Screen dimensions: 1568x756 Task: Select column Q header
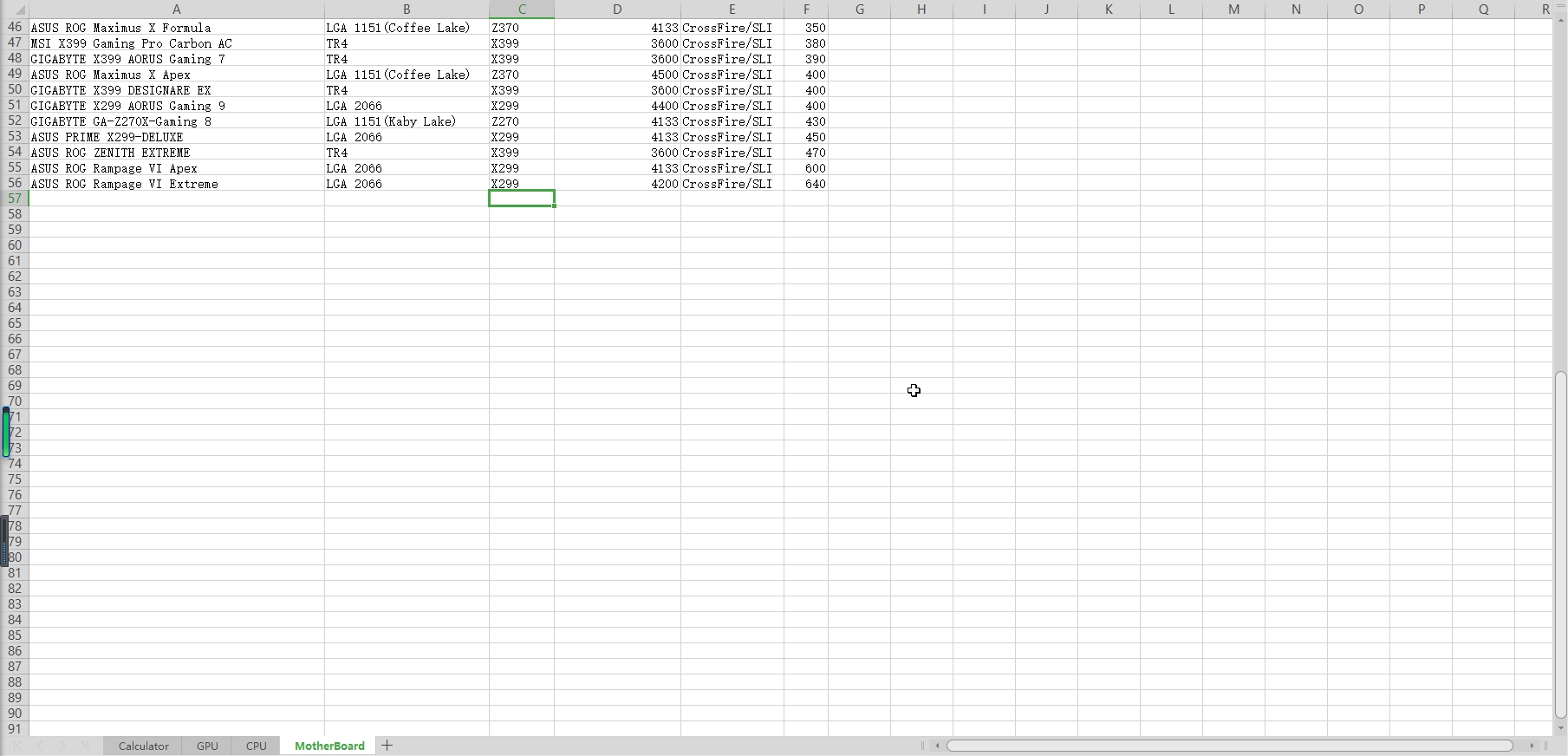point(1483,10)
